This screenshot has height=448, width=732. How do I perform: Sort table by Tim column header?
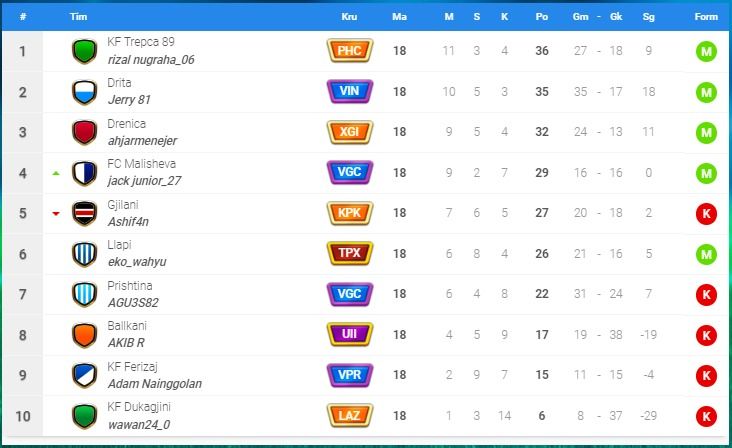[x=79, y=17]
